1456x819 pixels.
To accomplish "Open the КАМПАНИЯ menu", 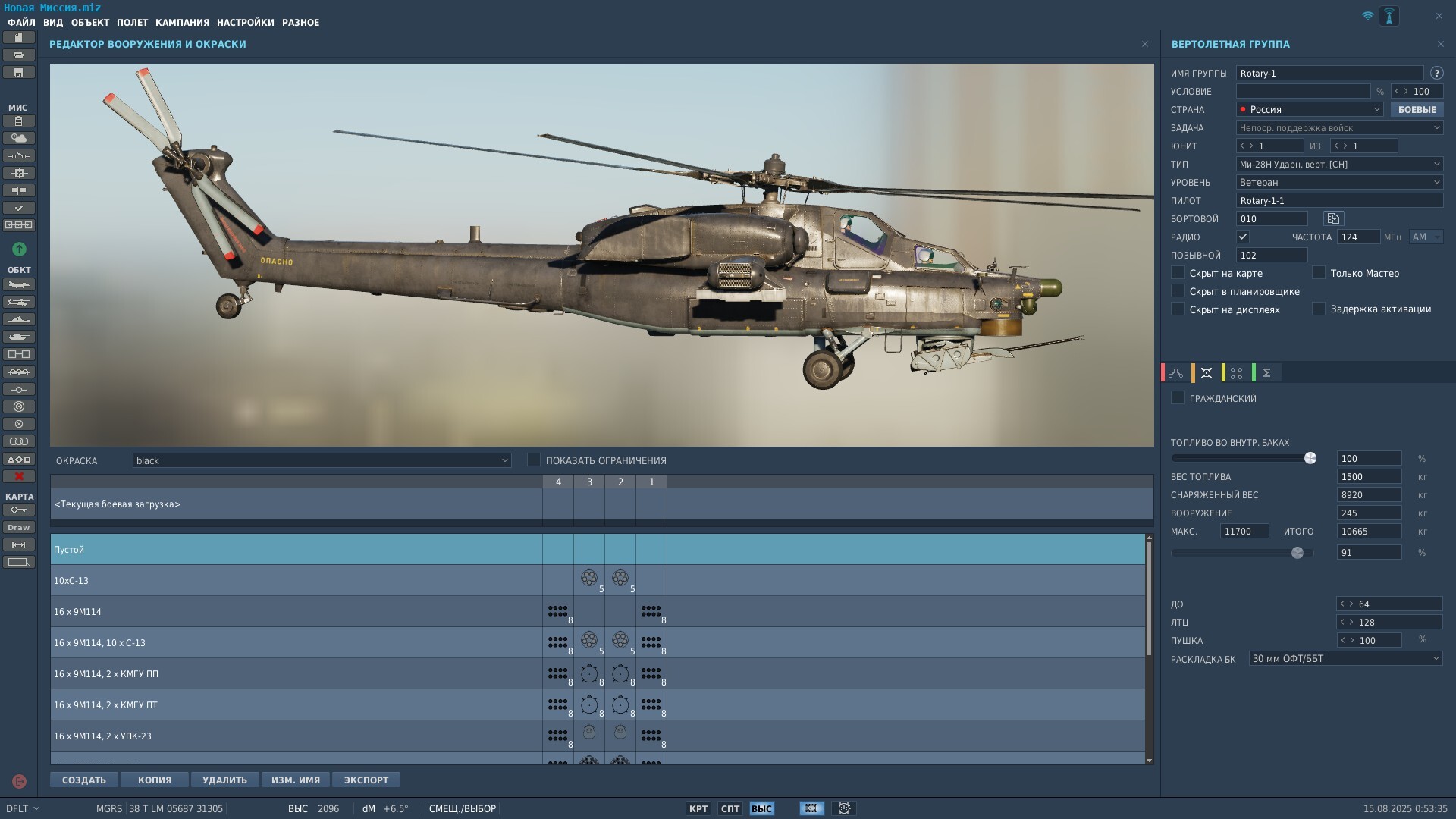I will 182,23.
